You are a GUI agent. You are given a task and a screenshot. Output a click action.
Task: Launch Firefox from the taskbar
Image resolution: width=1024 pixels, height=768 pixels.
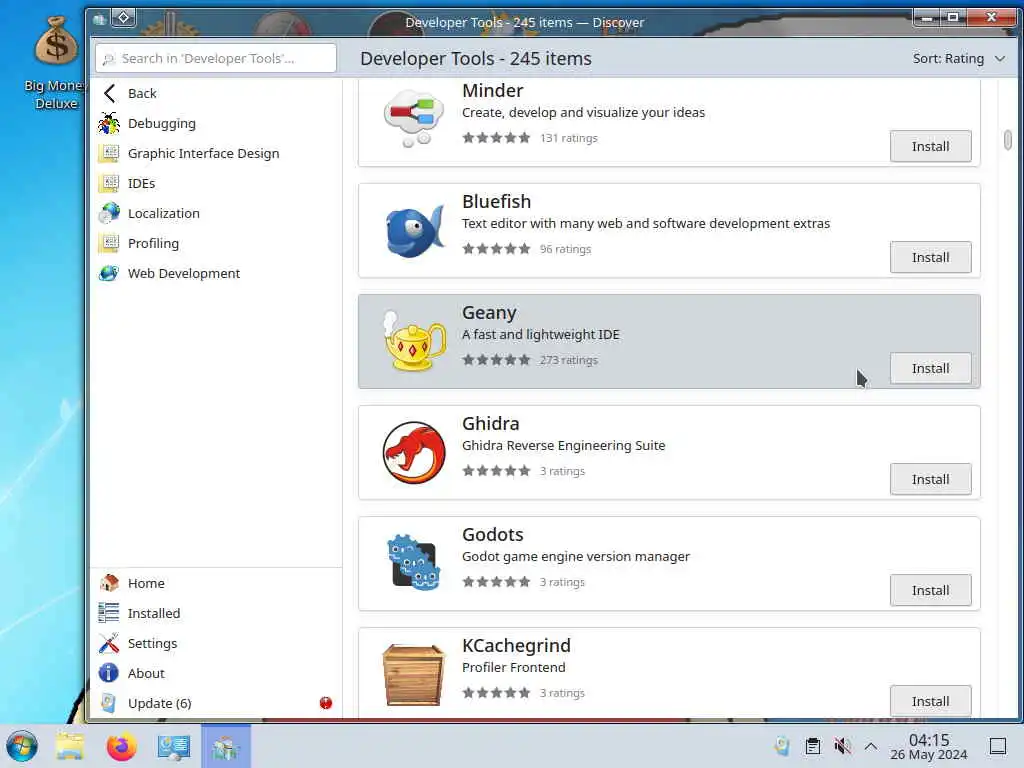[x=121, y=746]
